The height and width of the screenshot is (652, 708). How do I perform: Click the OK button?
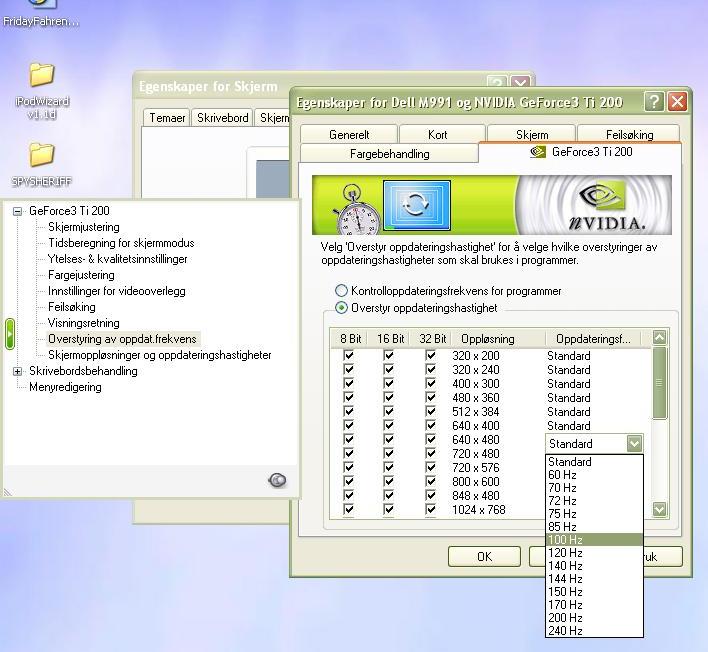(x=484, y=557)
